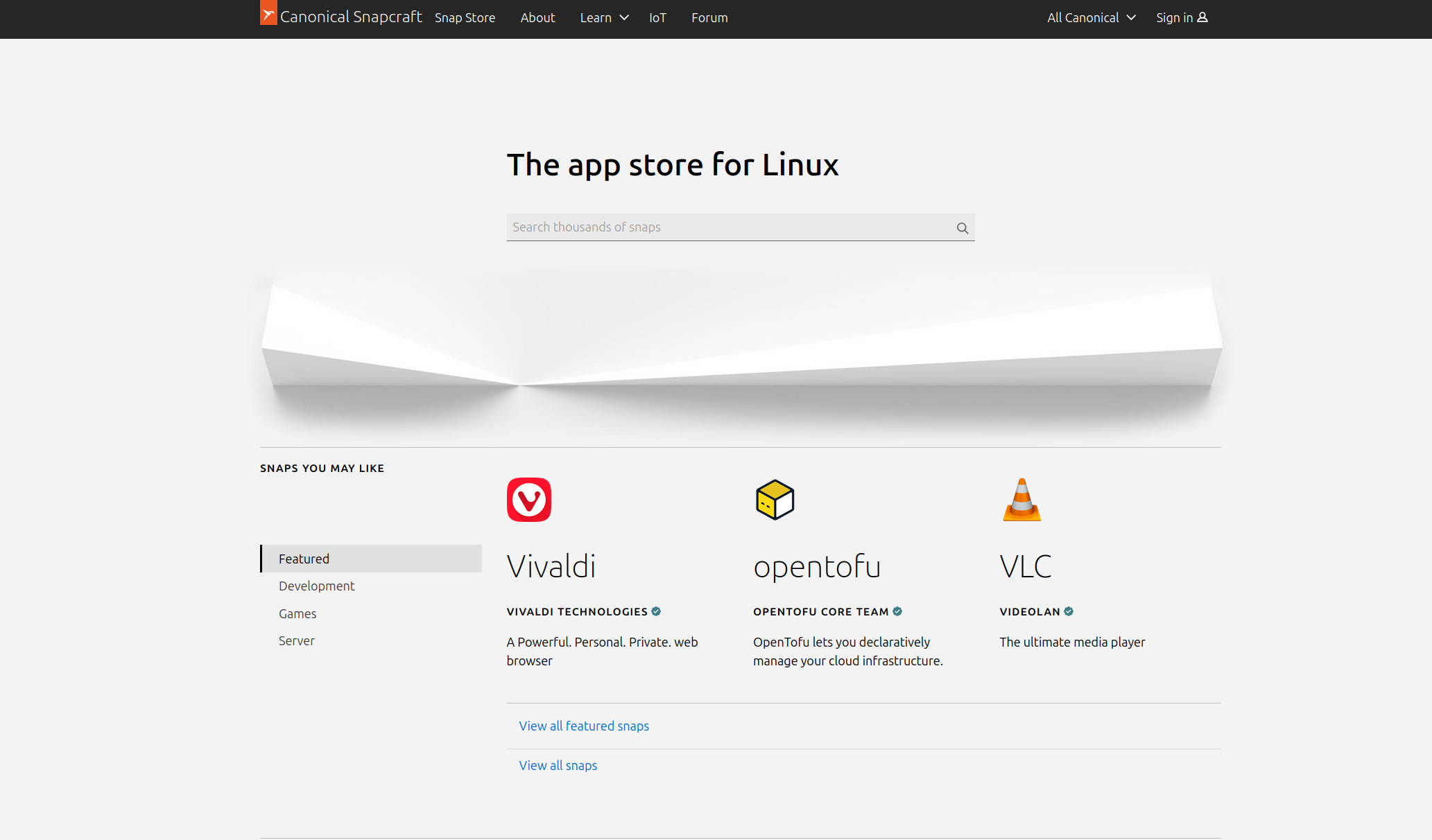Open the opentofu snap title

[817, 566]
